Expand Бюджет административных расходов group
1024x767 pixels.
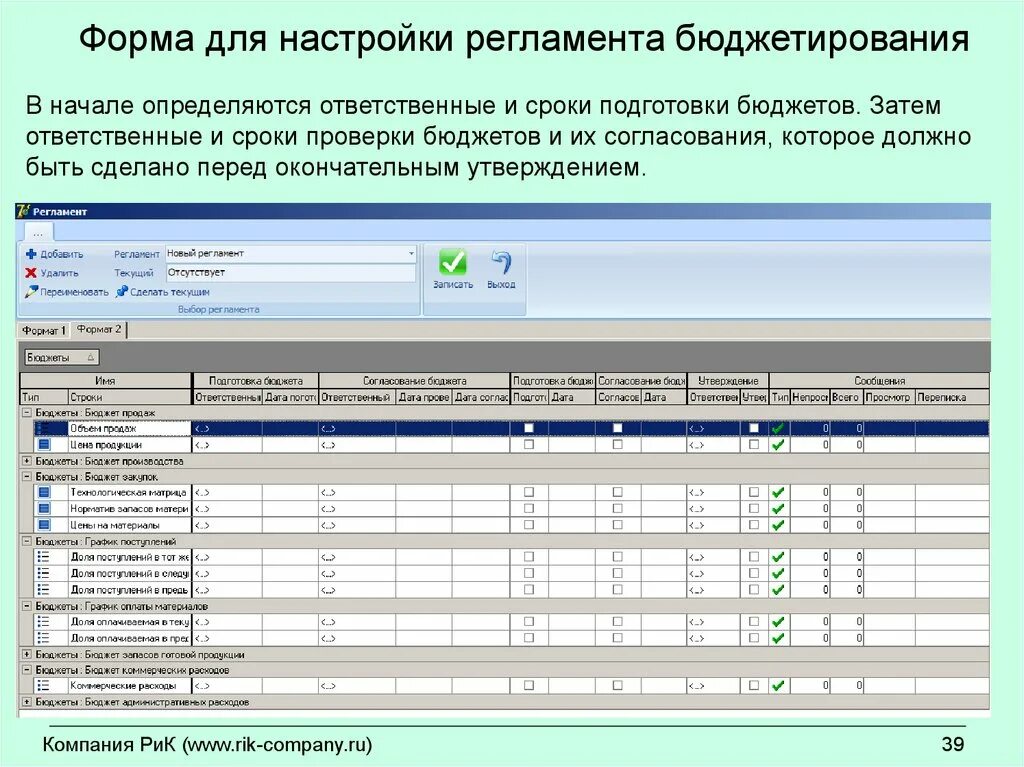point(27,702)
